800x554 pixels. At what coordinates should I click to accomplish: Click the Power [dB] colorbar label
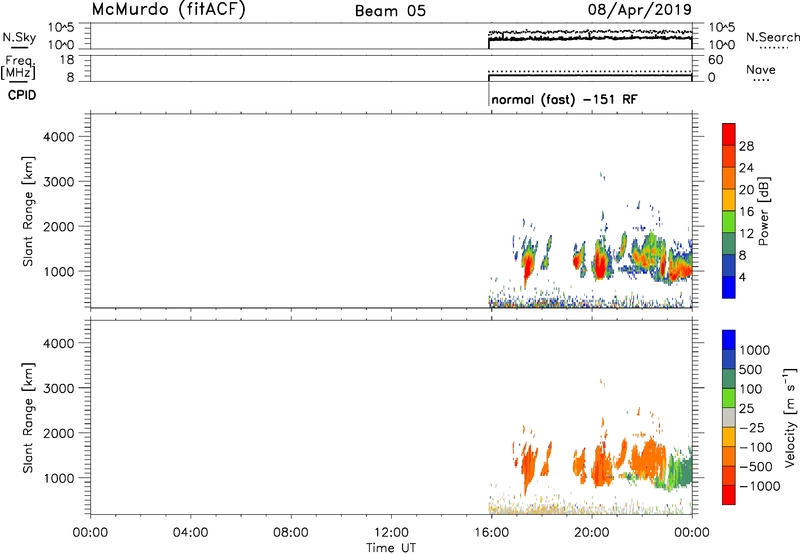pos(763,211)
